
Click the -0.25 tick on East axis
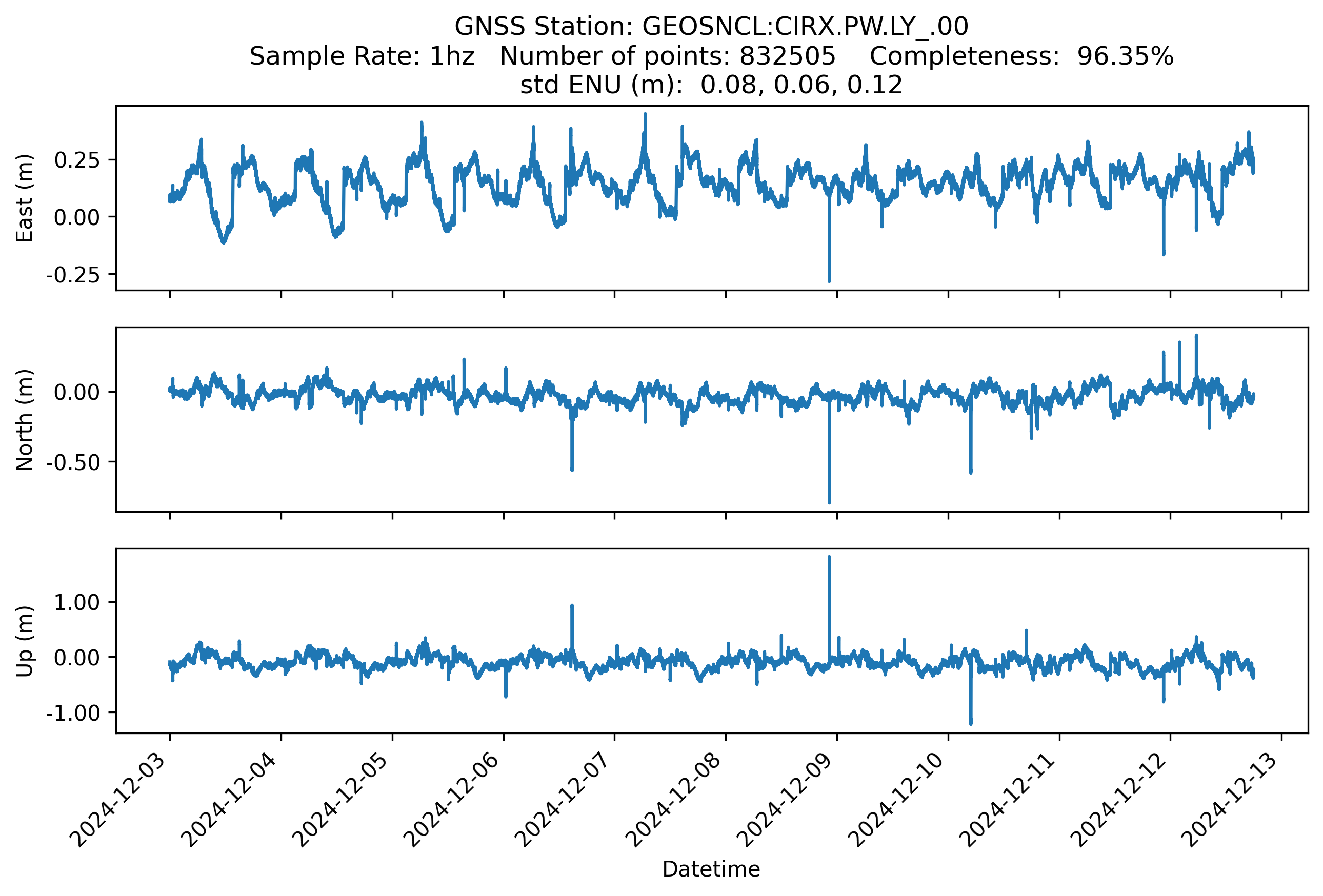(73, 275)
